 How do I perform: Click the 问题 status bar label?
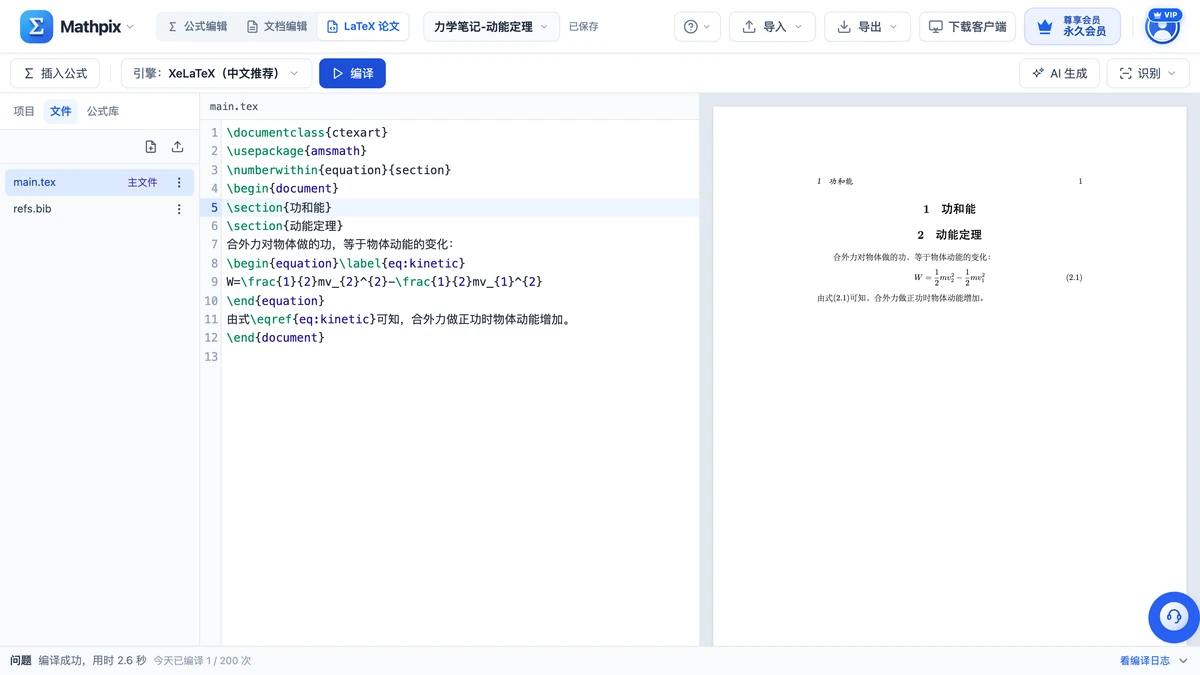[x=20, y=661]
